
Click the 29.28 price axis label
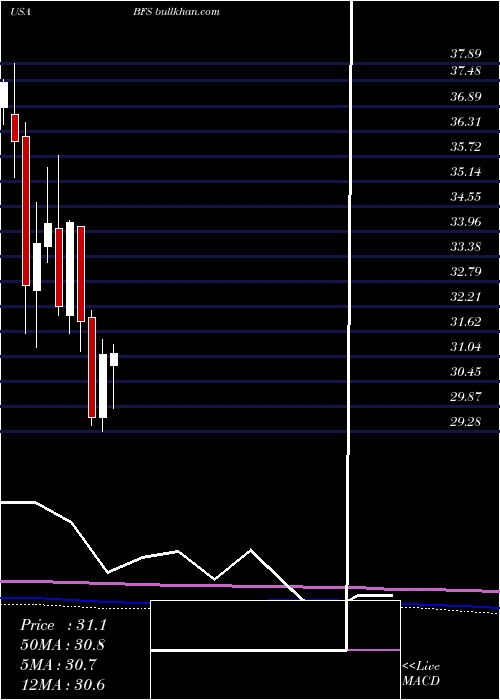coord(466,421)
